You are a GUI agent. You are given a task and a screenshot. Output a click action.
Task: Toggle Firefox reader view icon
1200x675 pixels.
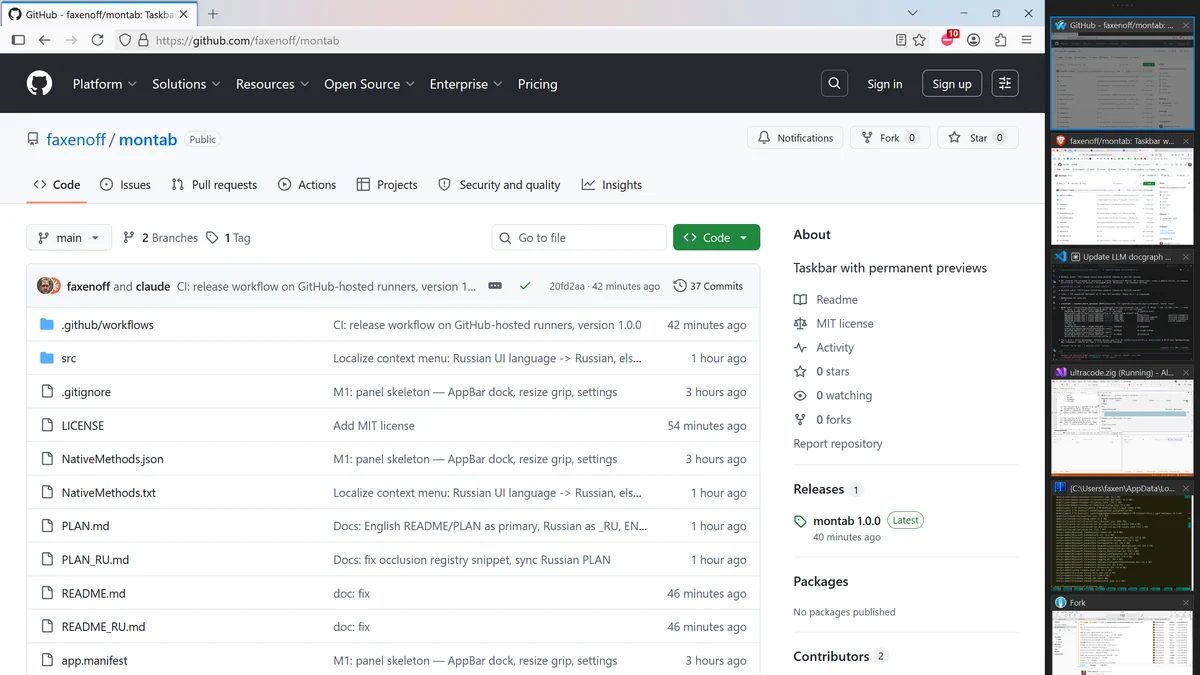(x=901, y=40)
